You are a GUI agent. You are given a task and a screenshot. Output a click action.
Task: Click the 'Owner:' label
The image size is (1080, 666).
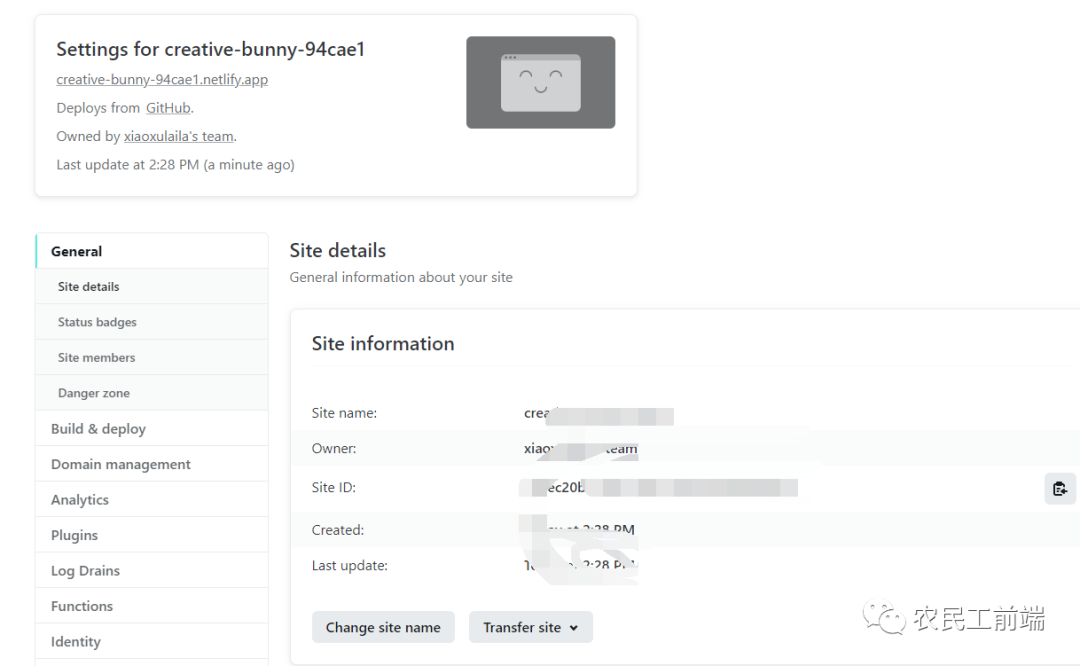(x=334, y=448)
